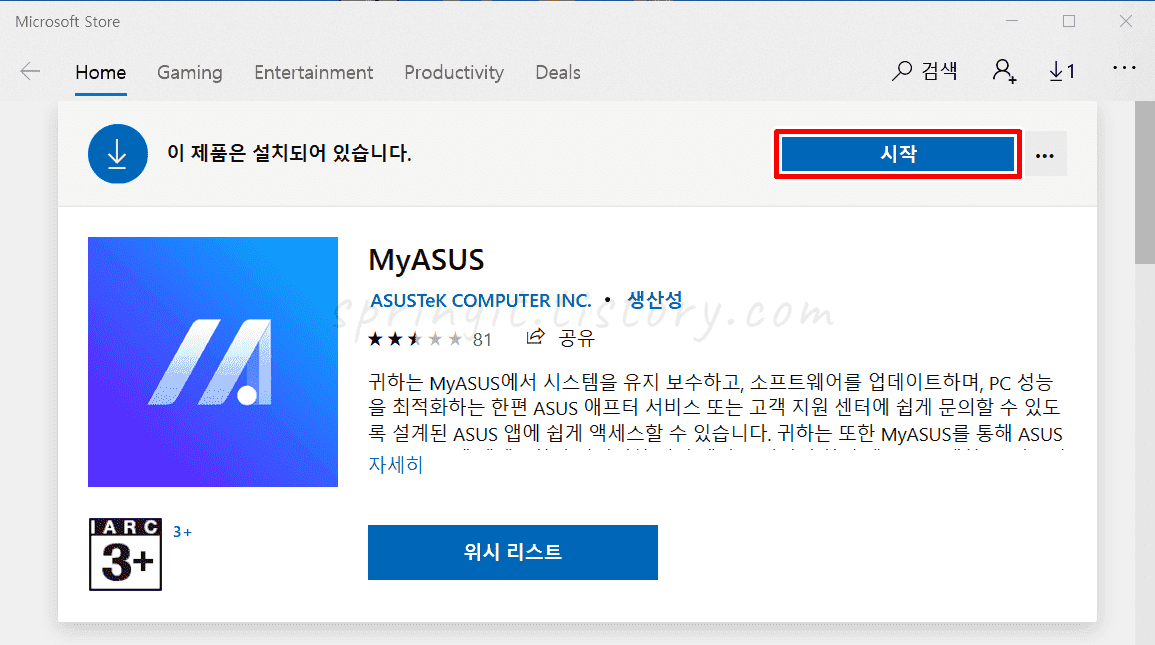
Task: Click the 이 제품은 설치되어 있습니다 message
Action: (289, 153)
